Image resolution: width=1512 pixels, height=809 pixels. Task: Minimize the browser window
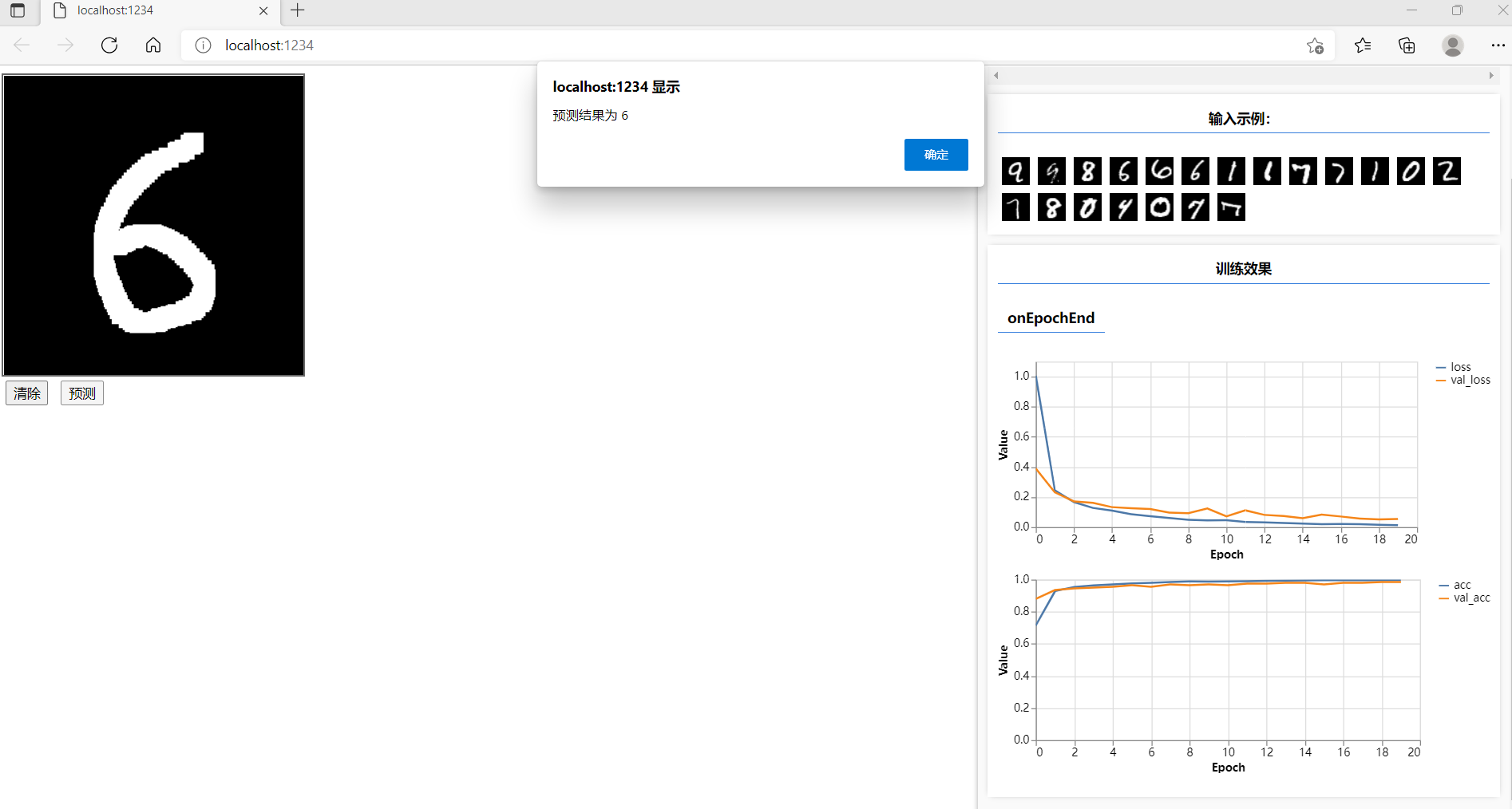(1411, 10)
